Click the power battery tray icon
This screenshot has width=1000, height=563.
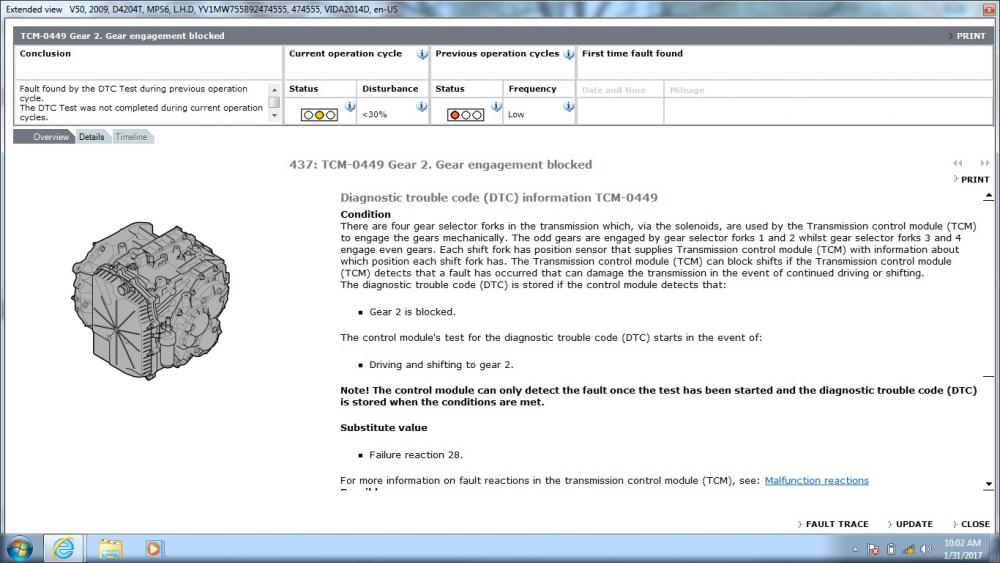(x=891, y=550)
